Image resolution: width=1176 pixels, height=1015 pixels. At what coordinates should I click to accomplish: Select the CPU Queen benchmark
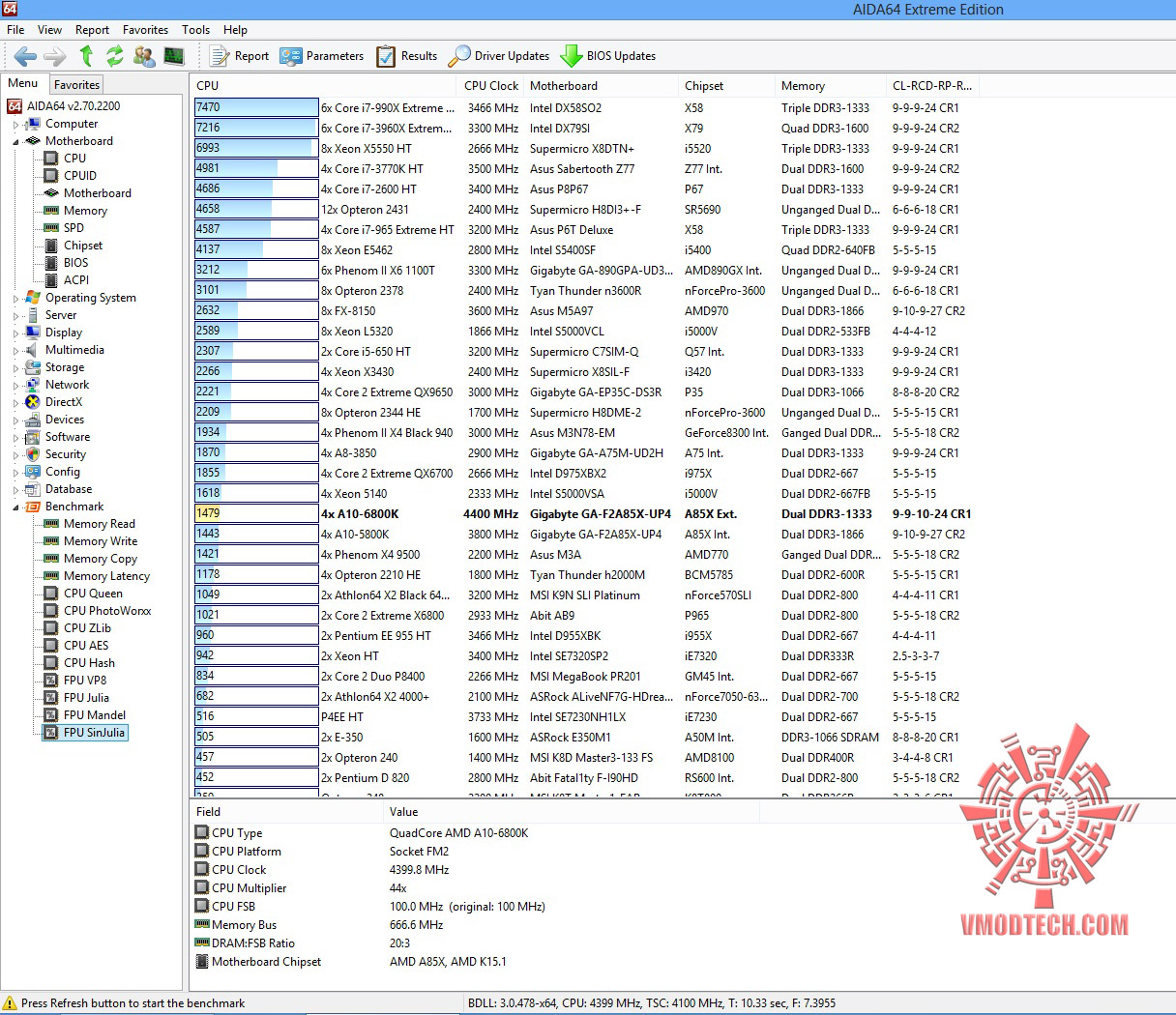[x=93, y=594]
